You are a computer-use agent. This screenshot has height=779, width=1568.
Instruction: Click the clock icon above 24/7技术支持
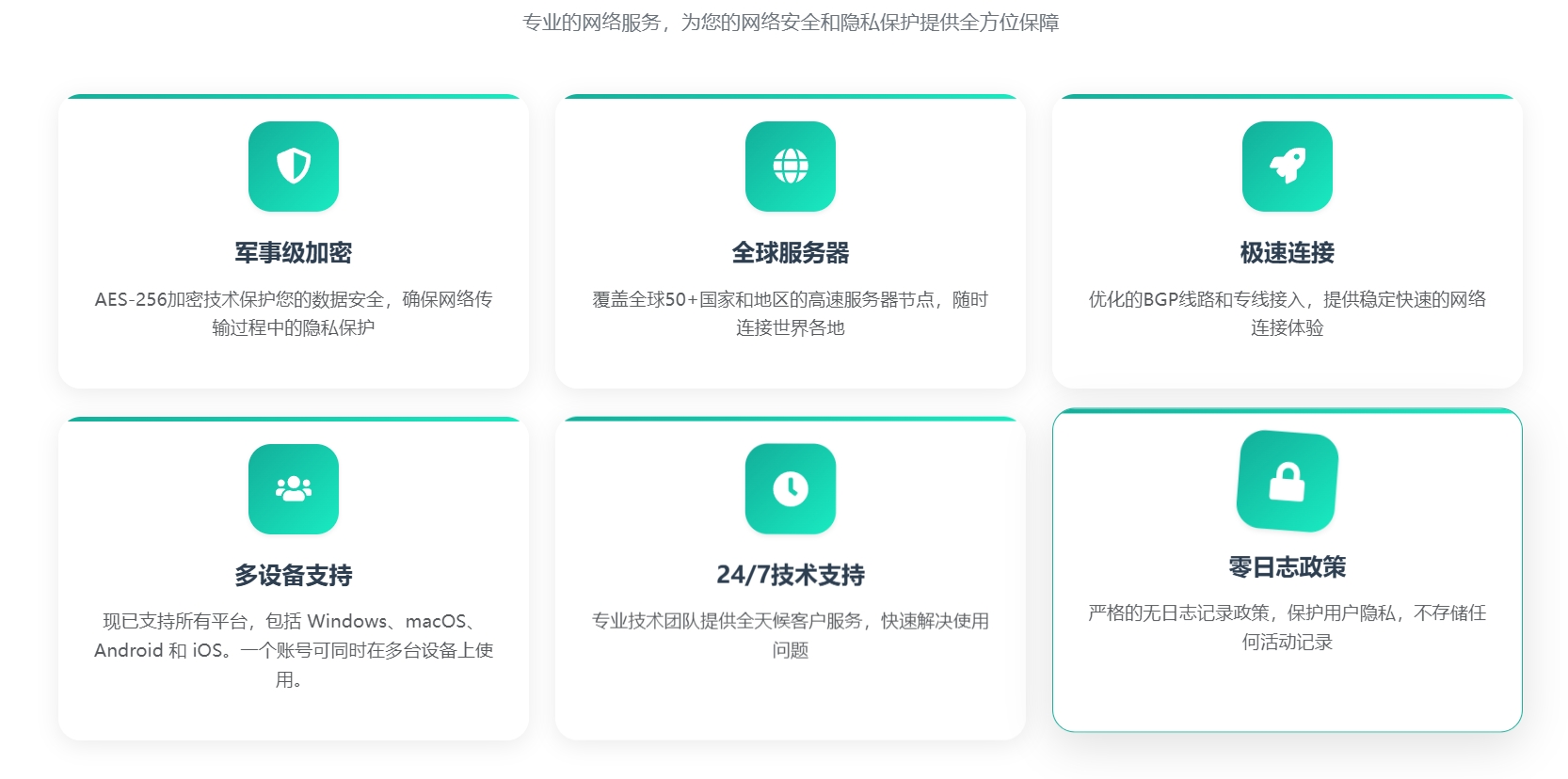tap(791, 488)
